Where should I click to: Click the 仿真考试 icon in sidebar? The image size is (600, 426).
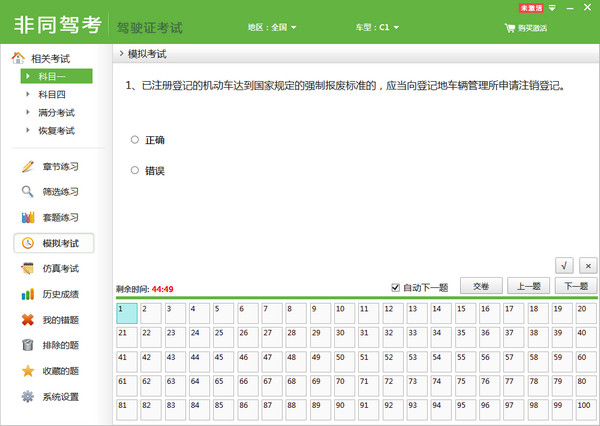point(27,269)
